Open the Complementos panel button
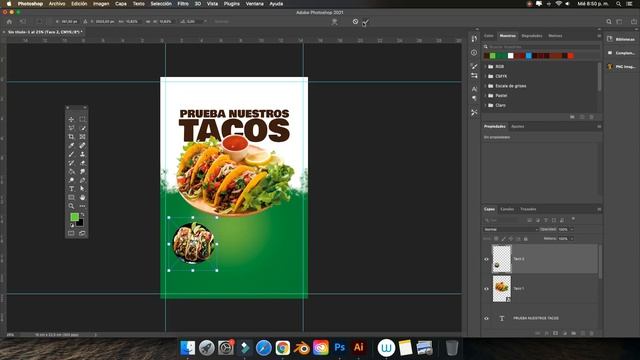640x360 pixels. [x=621, y=53]
